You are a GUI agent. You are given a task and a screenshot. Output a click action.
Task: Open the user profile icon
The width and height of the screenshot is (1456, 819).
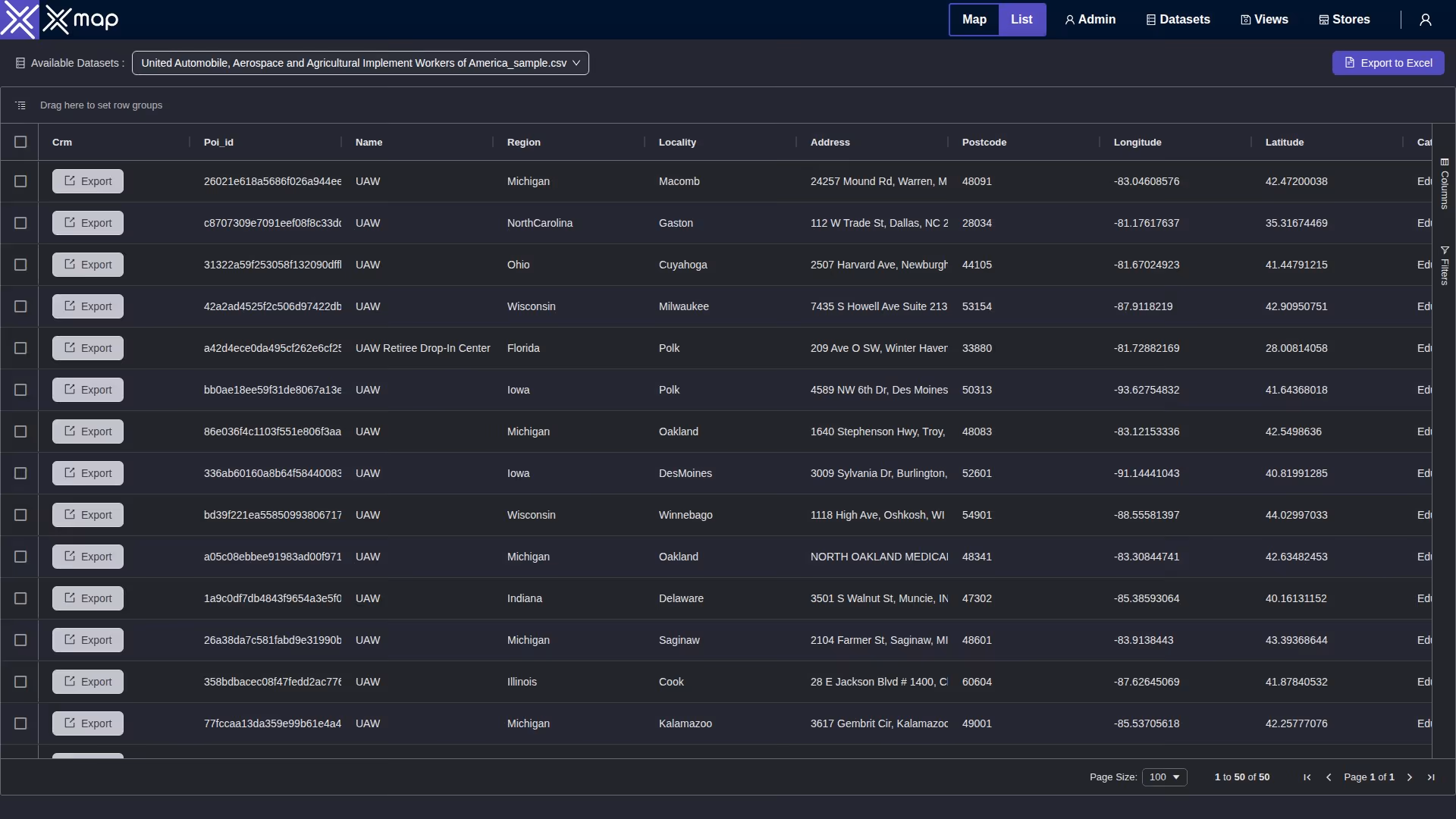(1426, 20)
